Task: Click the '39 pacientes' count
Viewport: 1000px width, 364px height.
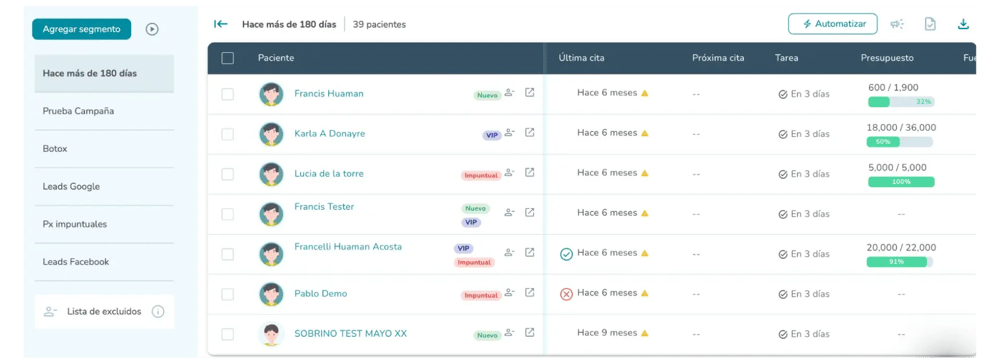Action: tap(379, 25)
